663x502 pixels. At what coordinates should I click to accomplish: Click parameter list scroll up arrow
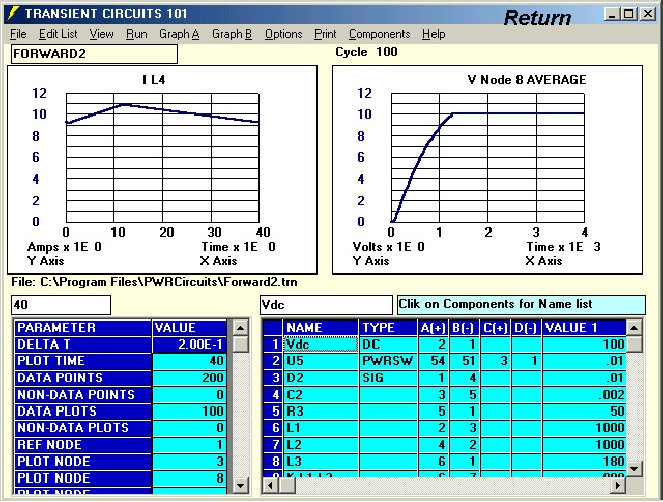coord(239,327)
